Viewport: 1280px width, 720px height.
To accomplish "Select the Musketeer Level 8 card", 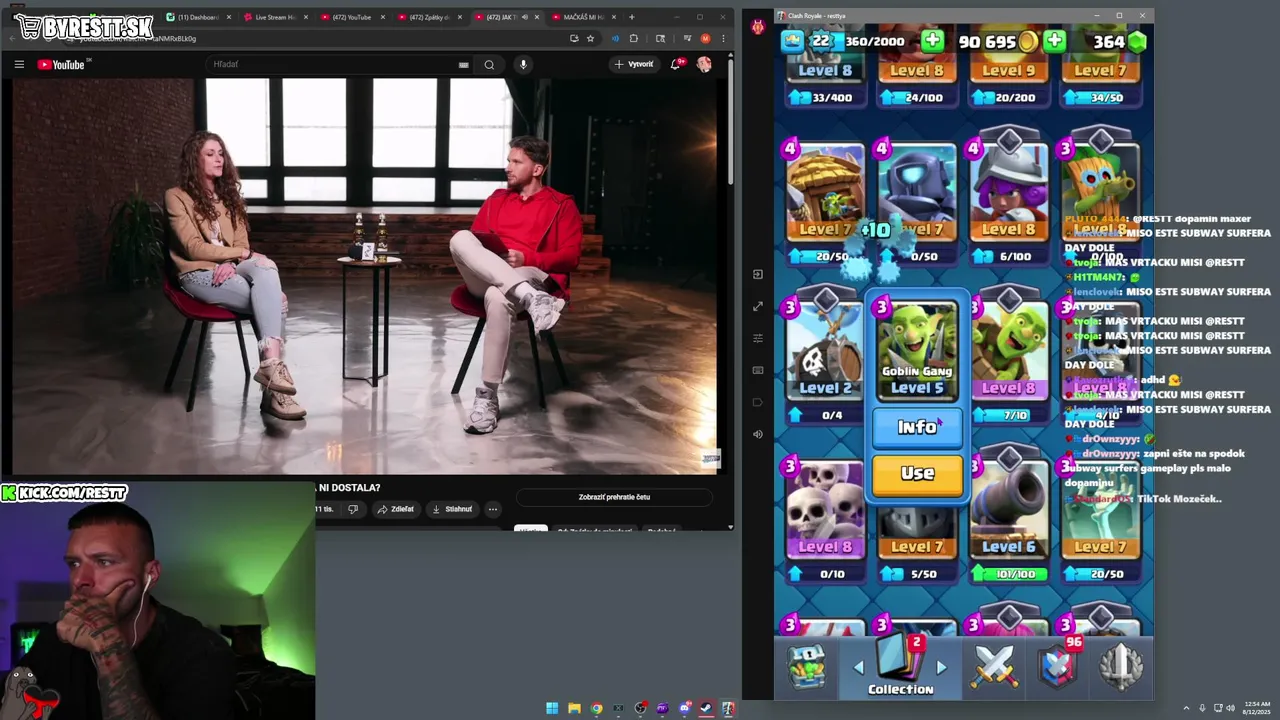I will 1009,192.
